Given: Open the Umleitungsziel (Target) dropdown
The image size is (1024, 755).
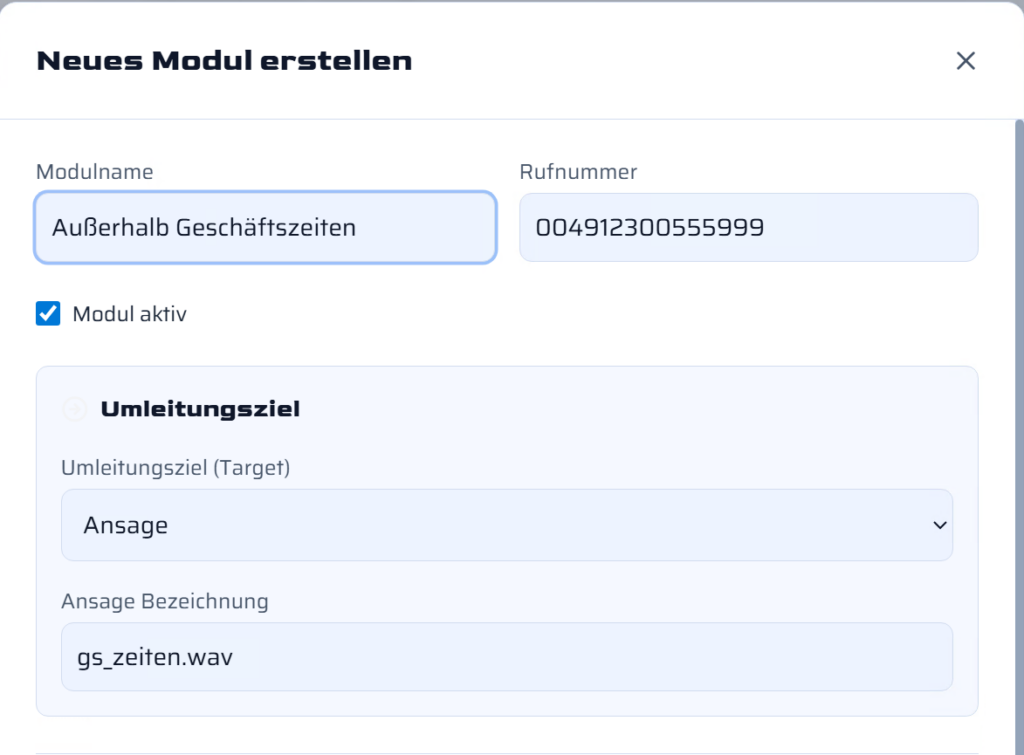Looking at the screenshot, I should [506, 525].
